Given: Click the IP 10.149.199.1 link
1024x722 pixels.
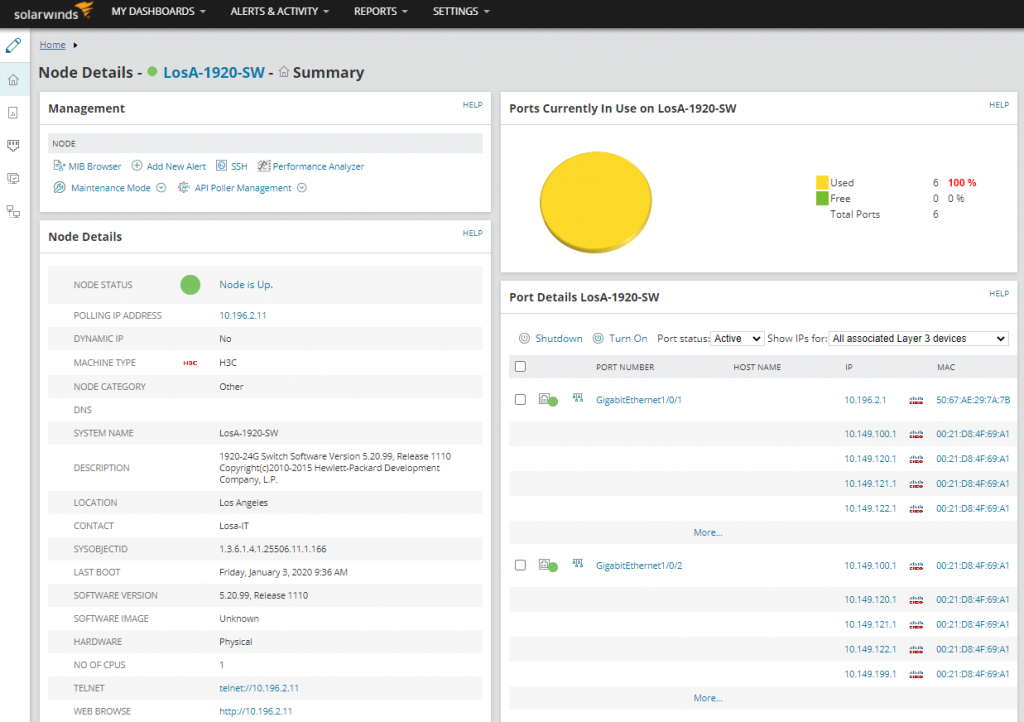Looking at the screenshot, I should tap(871, 674).
